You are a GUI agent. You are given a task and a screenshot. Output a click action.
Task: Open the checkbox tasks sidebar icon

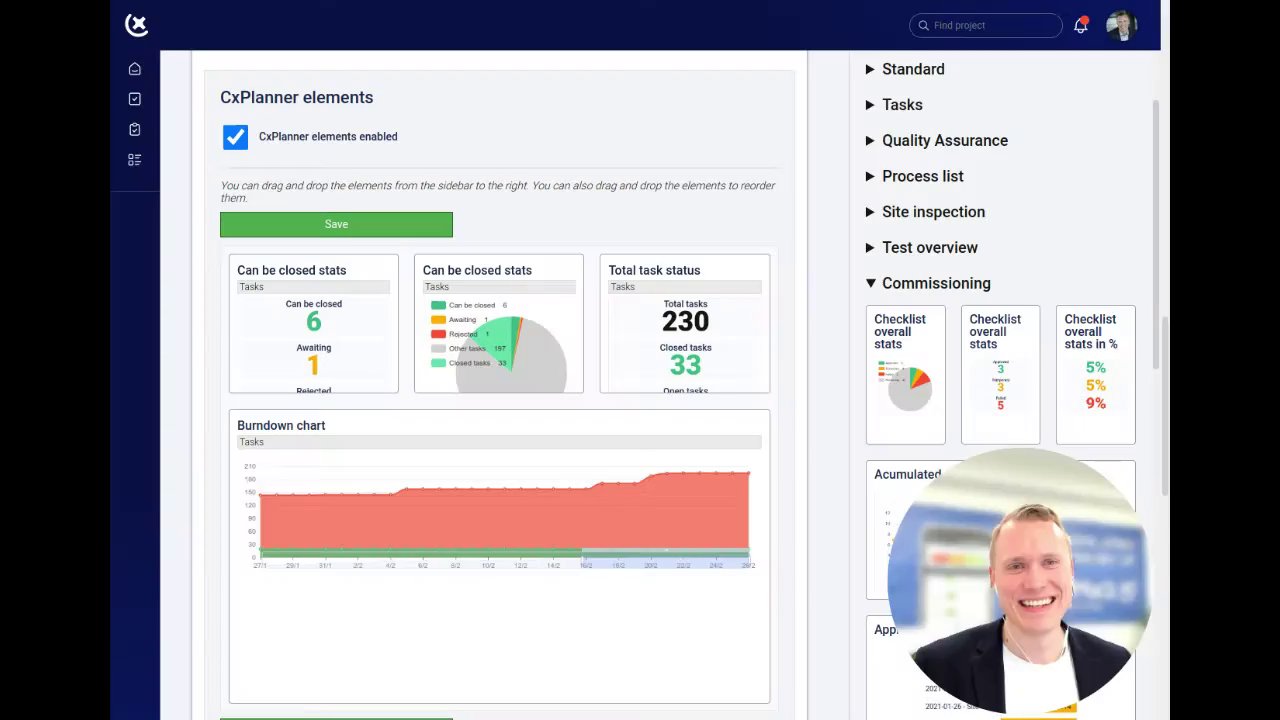coord(135,99)
